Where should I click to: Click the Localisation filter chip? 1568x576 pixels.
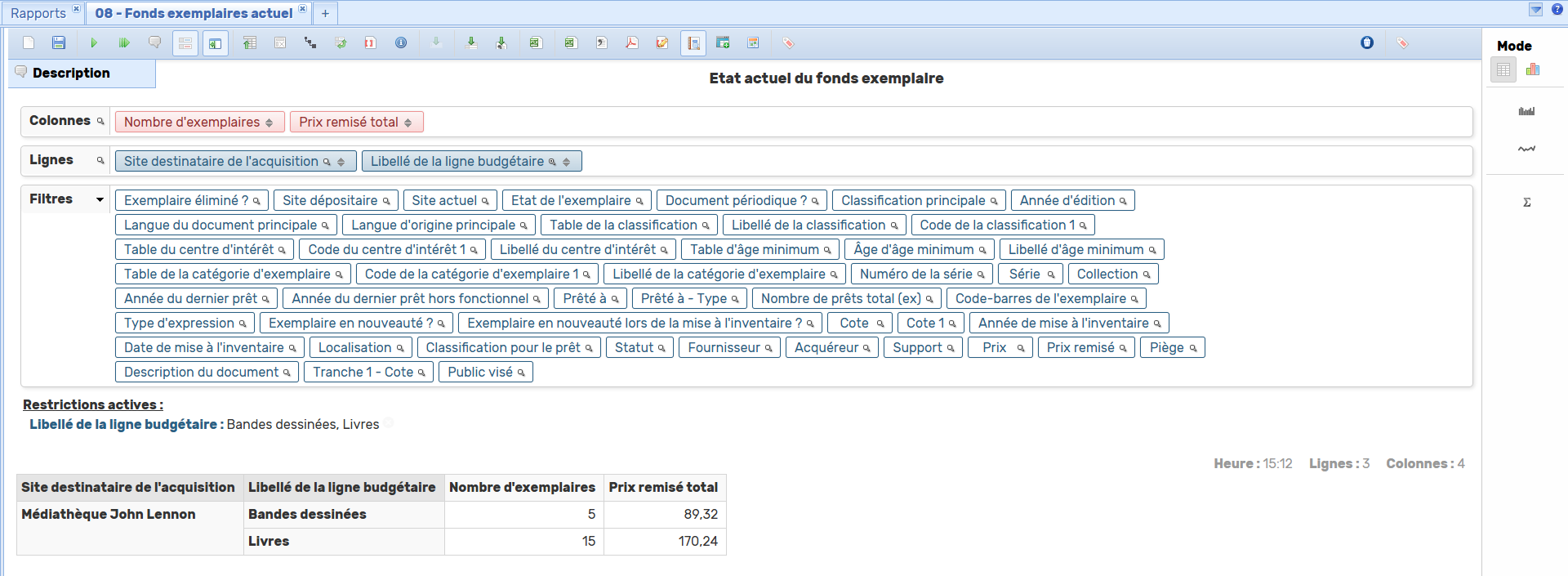tap(361, 347)
